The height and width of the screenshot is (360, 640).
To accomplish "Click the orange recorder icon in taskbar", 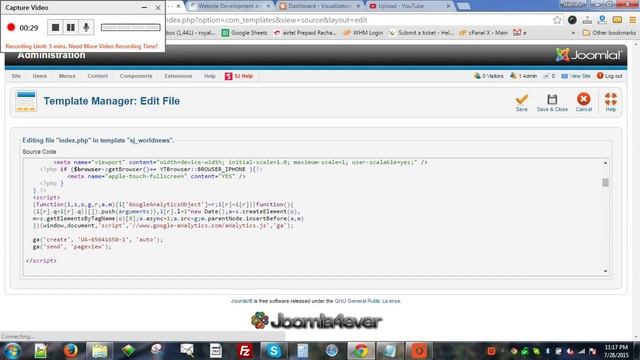I will 419,351.
